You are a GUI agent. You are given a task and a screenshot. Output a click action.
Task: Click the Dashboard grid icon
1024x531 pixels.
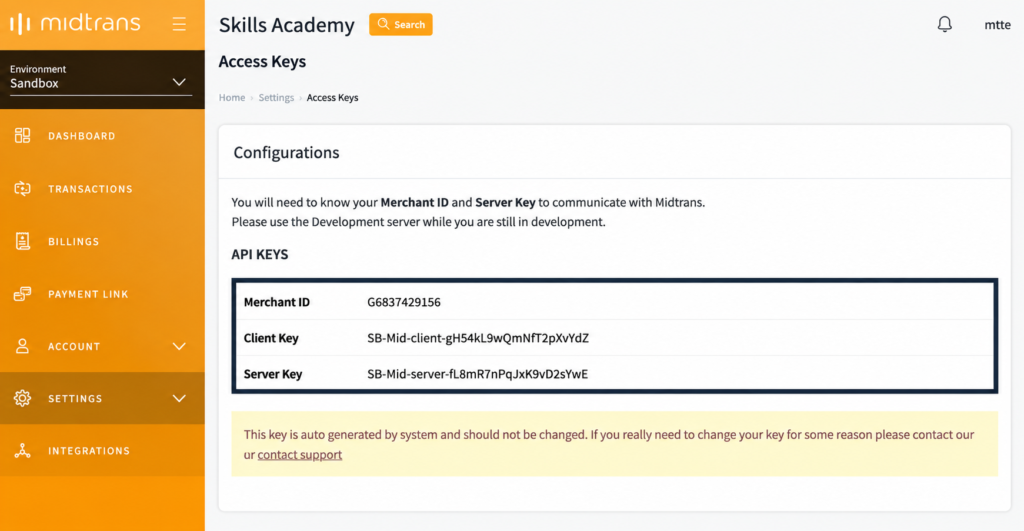[22, 135]
